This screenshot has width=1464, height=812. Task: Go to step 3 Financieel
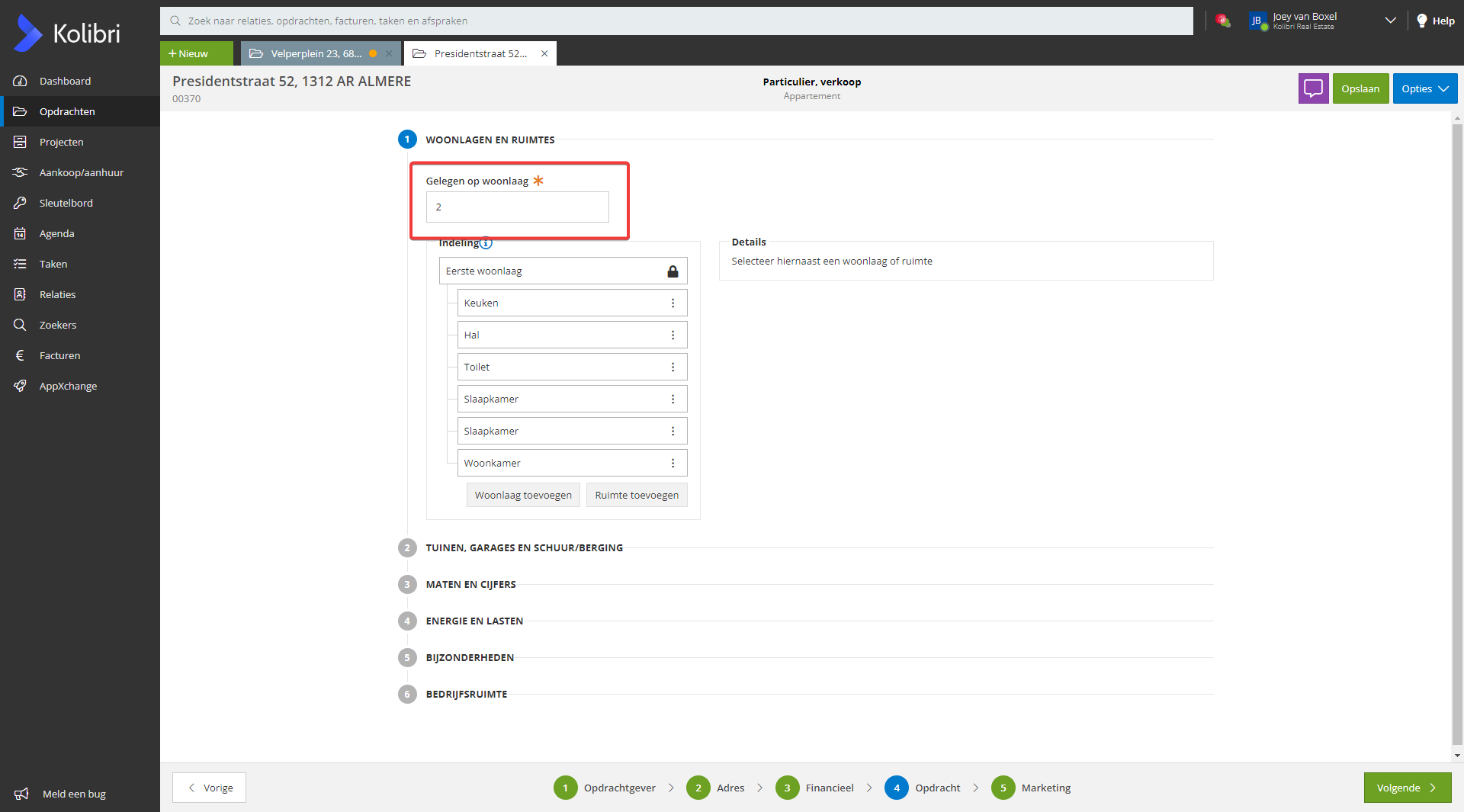[814, 788]
